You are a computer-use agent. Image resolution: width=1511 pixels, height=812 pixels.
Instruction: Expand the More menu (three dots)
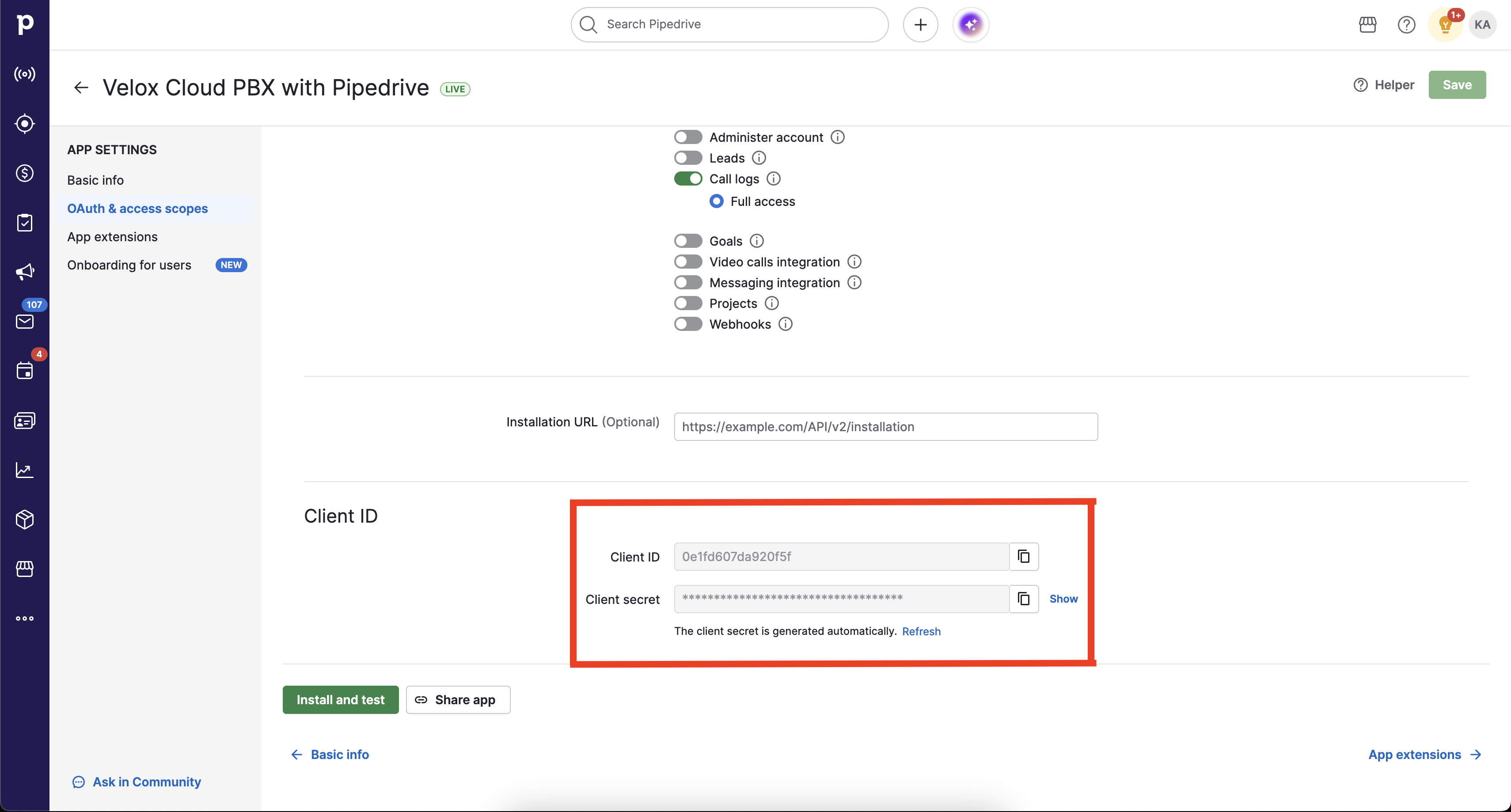25,618
